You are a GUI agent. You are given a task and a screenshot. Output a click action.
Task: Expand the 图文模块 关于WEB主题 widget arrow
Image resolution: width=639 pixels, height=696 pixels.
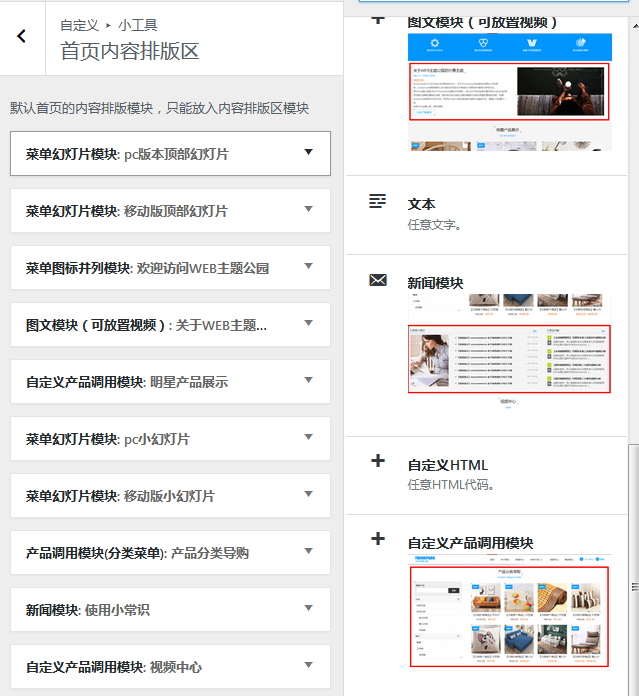(308, 323)
